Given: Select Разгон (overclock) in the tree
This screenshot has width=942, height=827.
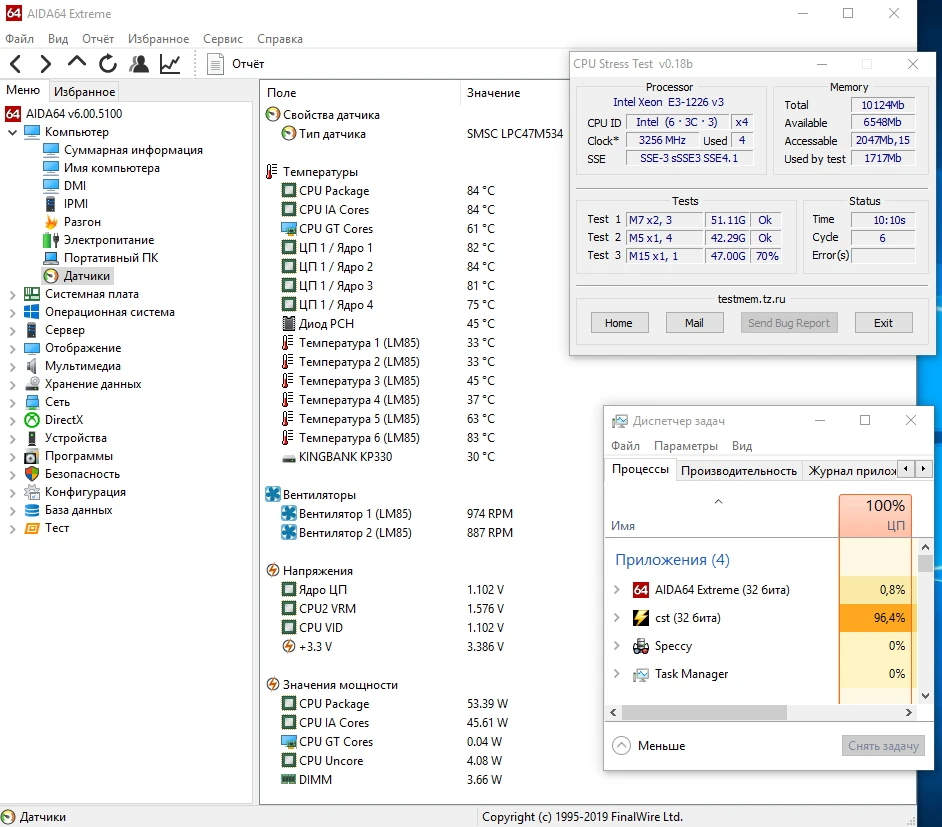Looking at the screenshot, I should [82, 222].
